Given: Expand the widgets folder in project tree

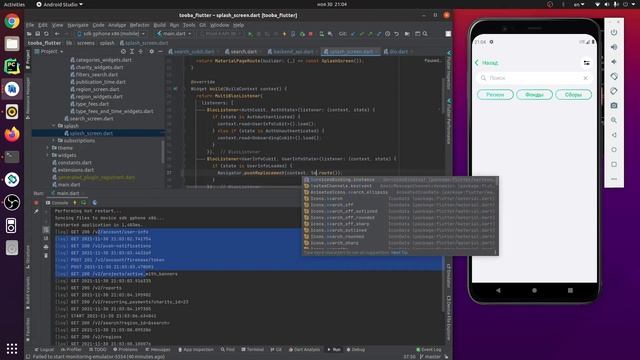Looking at the screenshot, I should click(48, 155).
